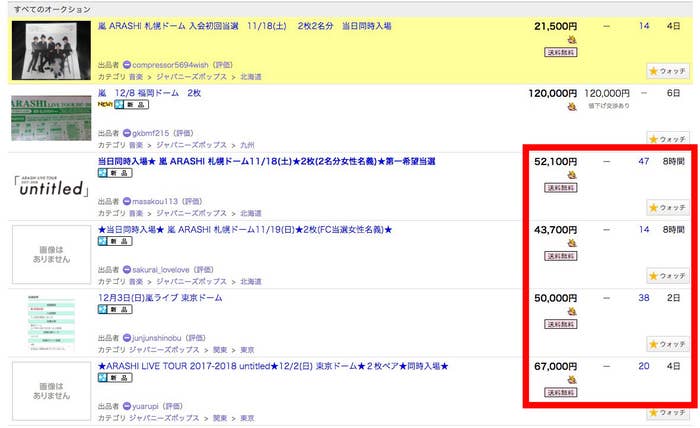Click the auction hammer icon under 21,500円
700x428 pixels.
click(x=571, y=40)
